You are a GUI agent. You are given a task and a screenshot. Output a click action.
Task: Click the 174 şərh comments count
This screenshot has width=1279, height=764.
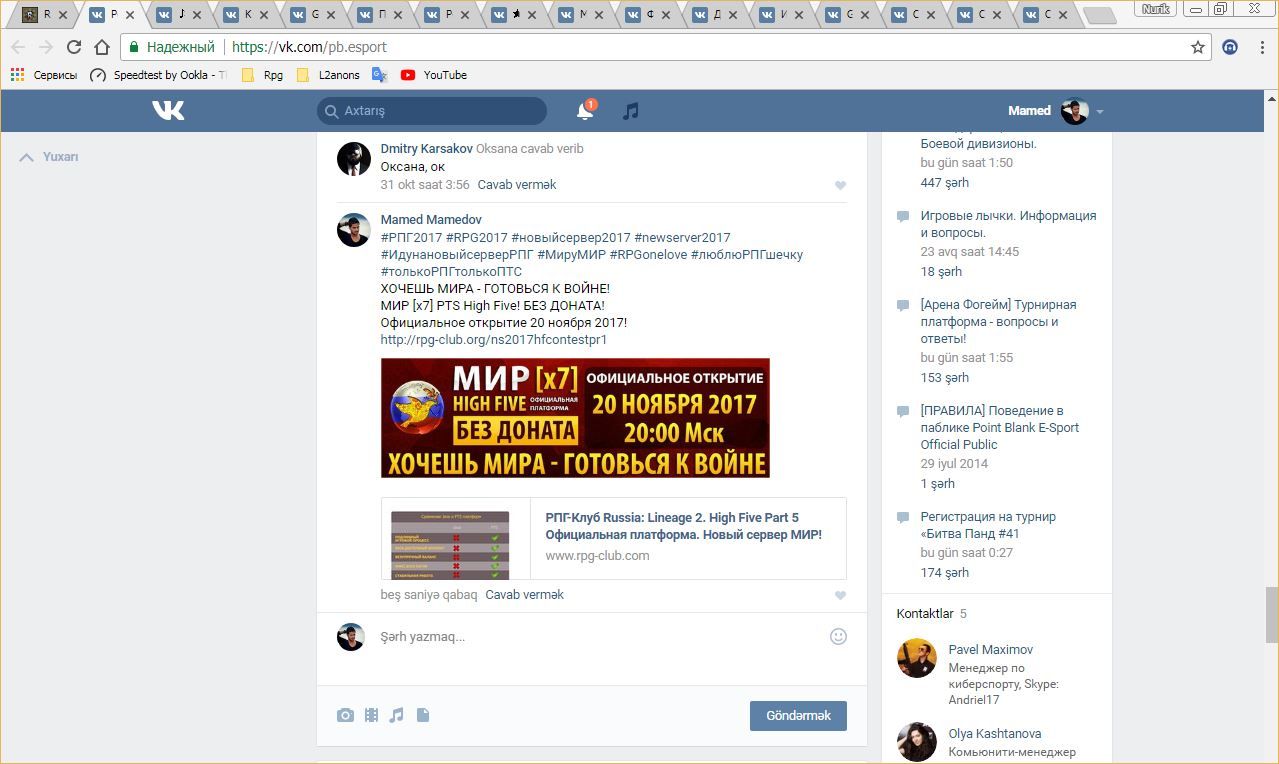click(x=945, y=573)
